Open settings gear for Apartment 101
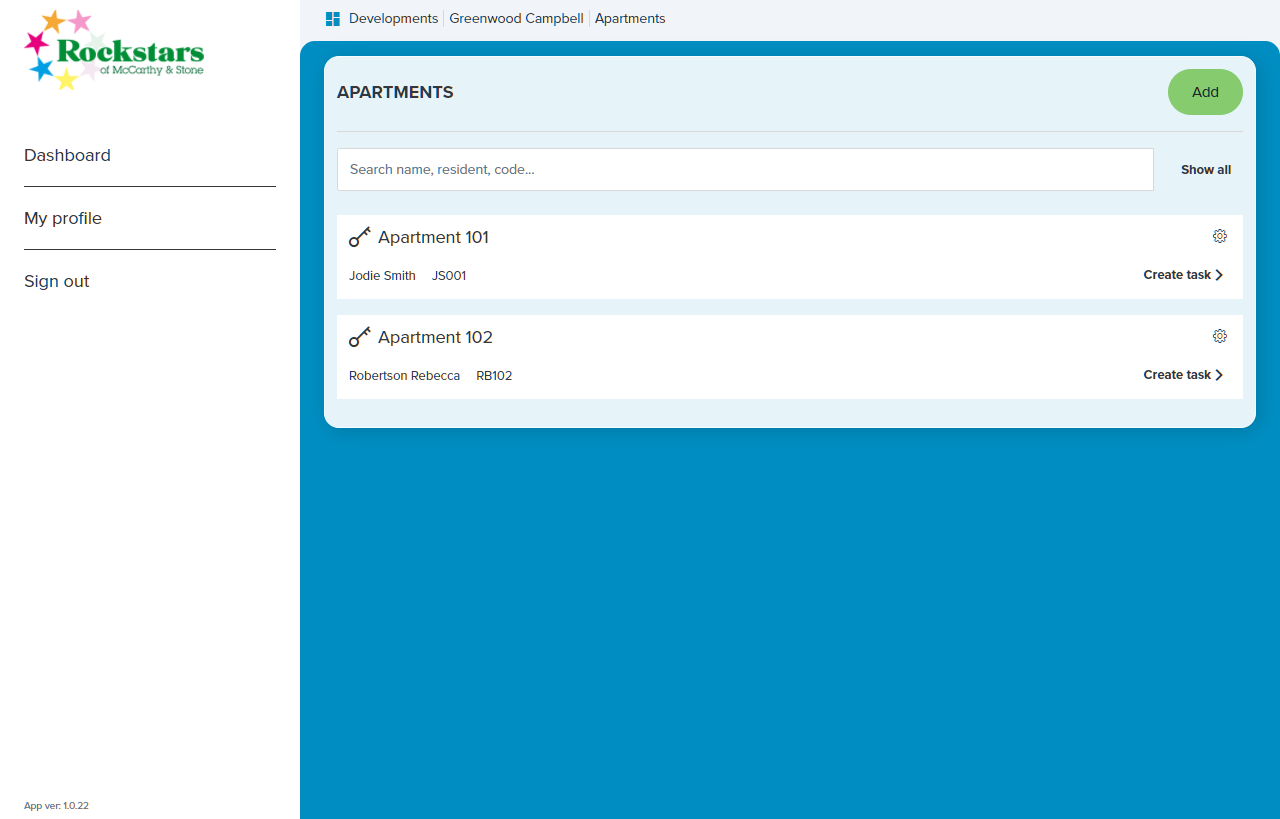The width and height of the screenshot is (1280, 819). 1220,236
